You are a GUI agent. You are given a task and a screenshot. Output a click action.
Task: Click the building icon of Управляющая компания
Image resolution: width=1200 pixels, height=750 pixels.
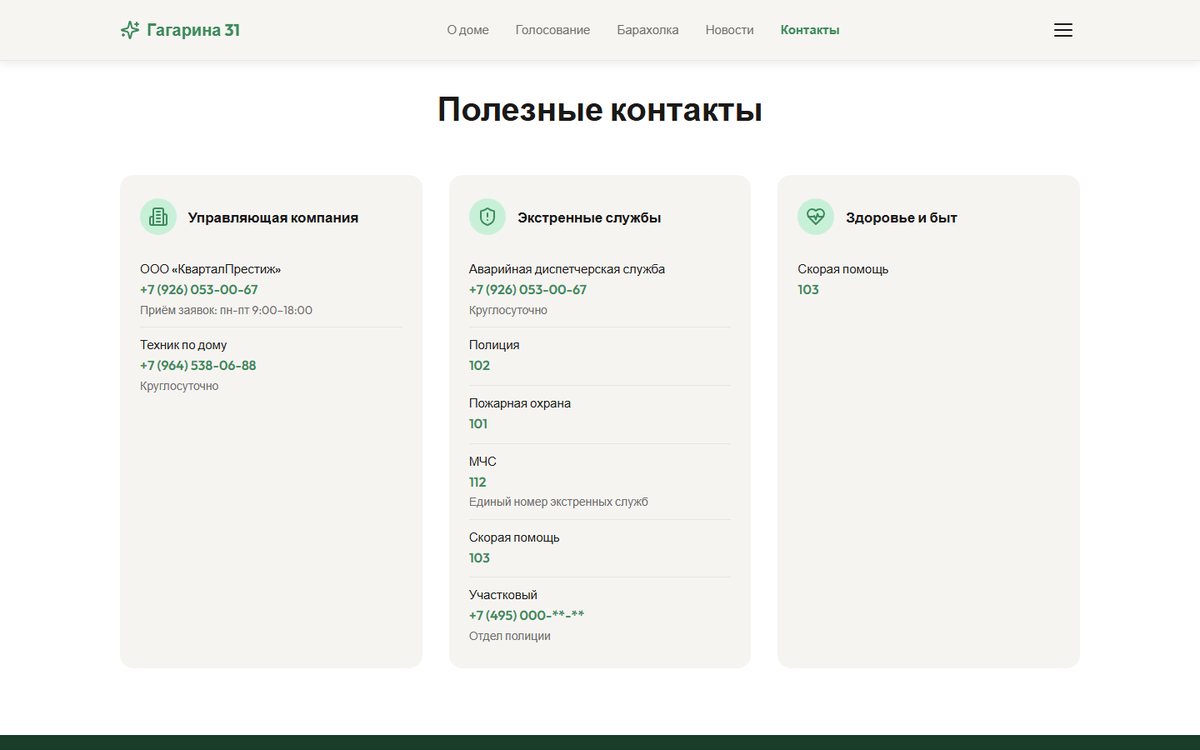(158, 217)
